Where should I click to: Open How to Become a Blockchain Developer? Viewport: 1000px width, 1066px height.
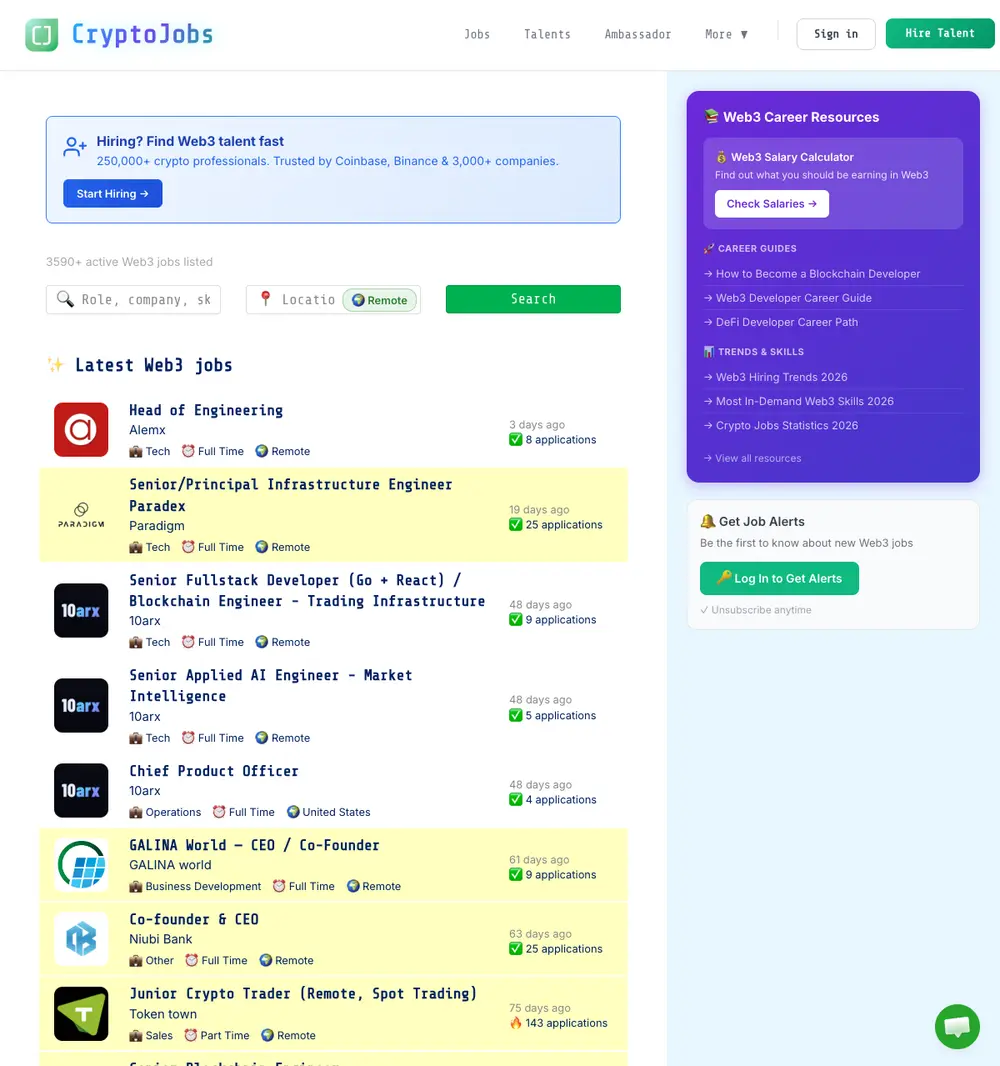pos(818,274)
